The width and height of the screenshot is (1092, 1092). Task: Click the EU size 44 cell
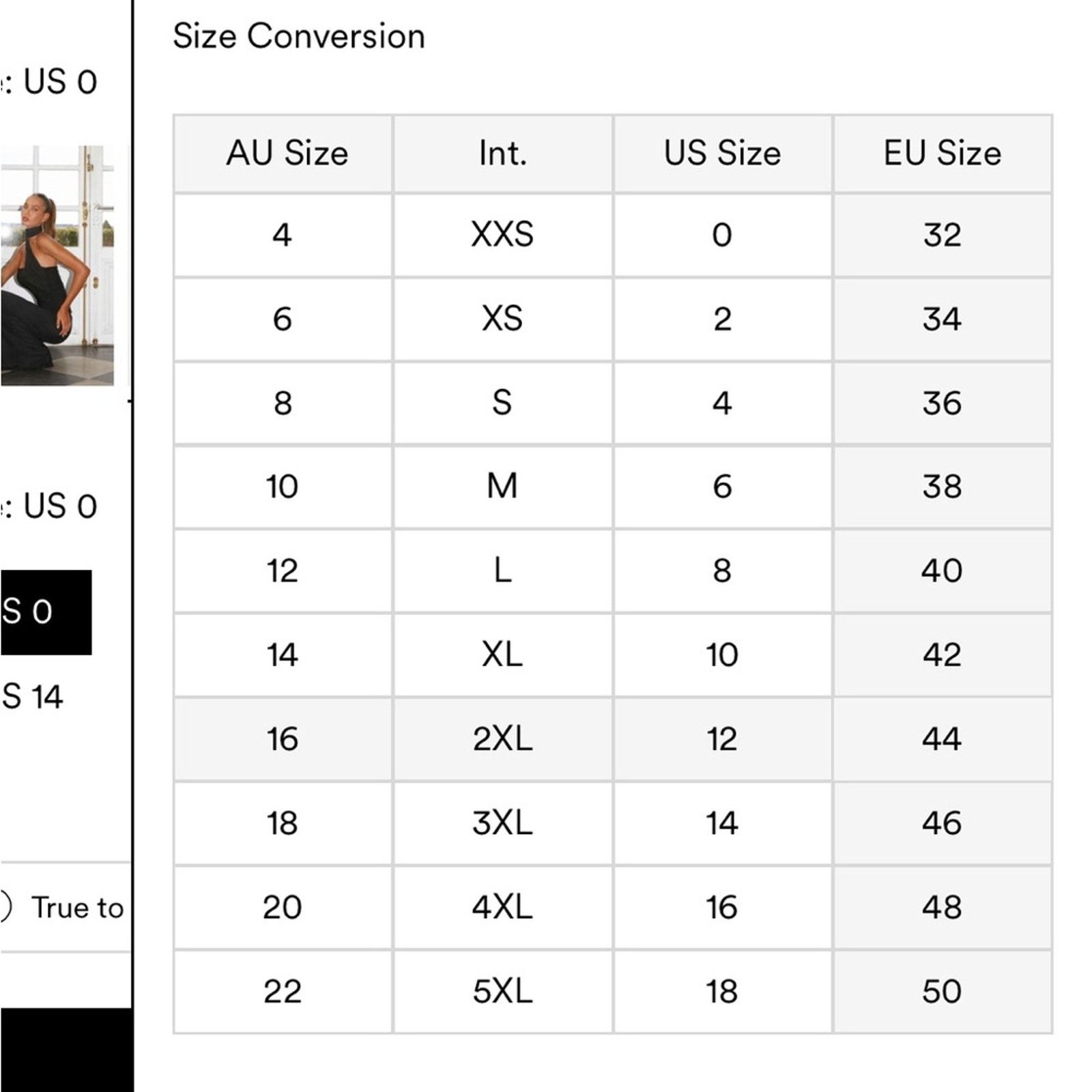tap(943, 739)
